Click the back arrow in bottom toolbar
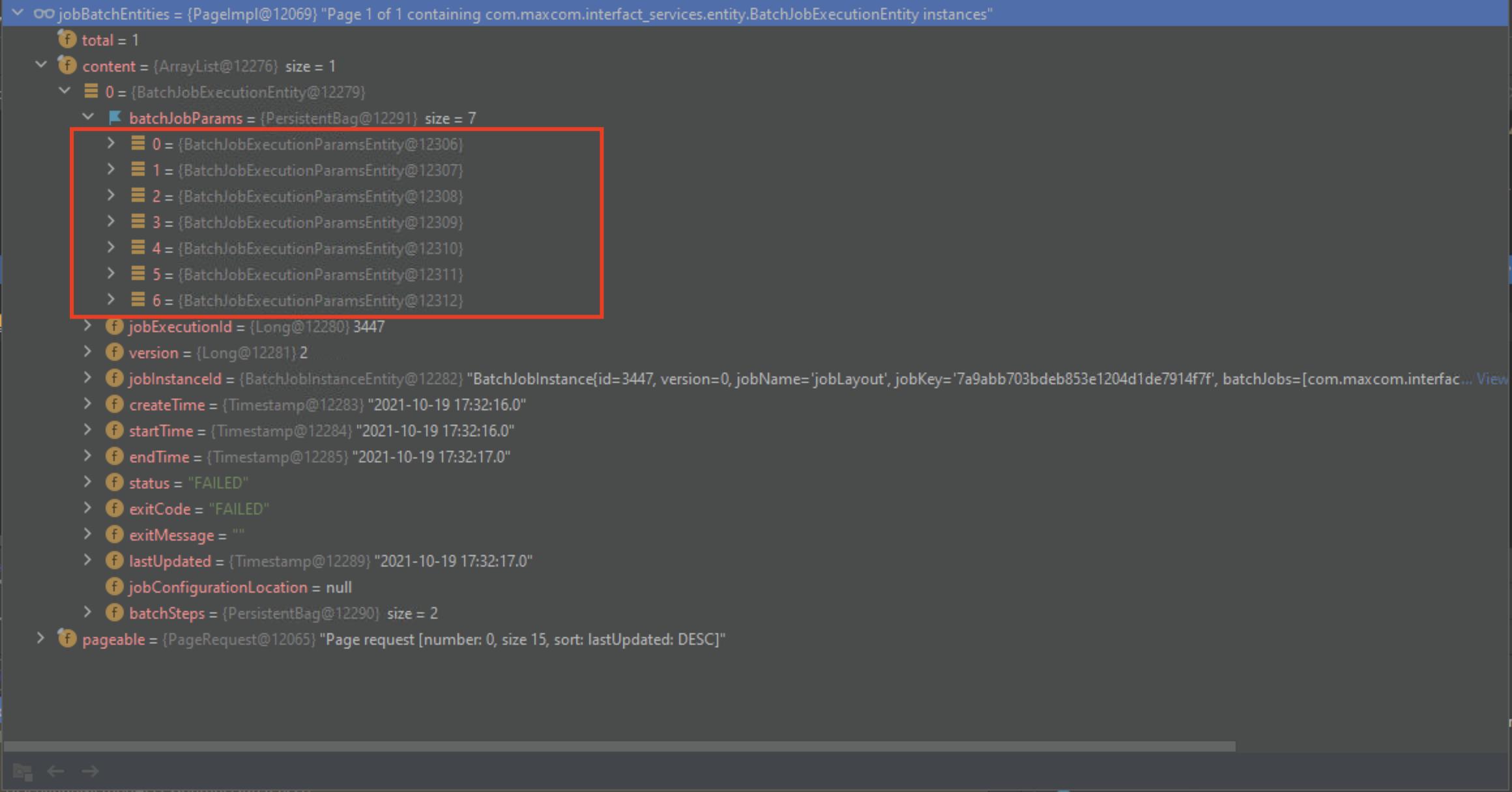1512x792 pixels. 56,771
